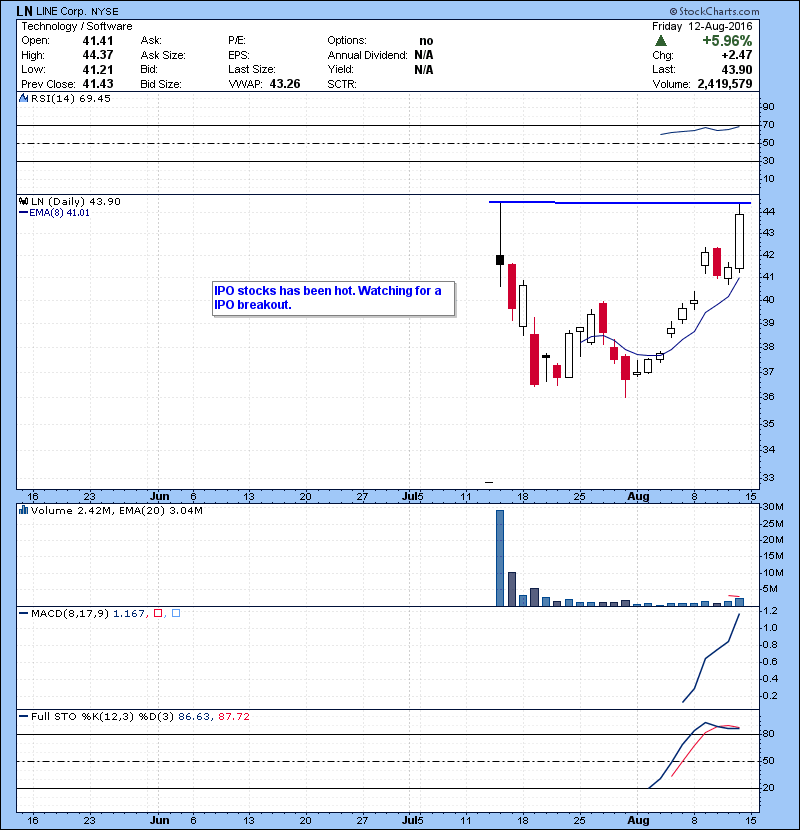This screenshot has height=830, width=800.
Task: Click the High value 44.37
Action: 98,55
